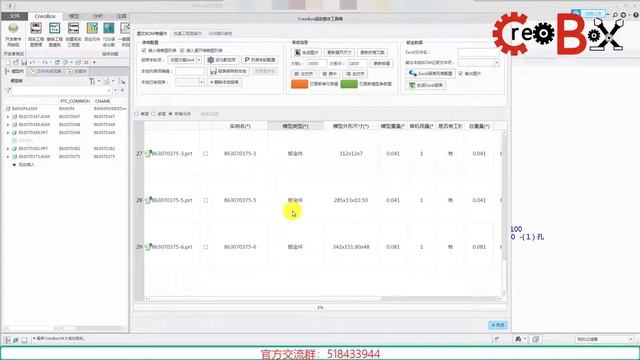Click the part icon of row 27
Image resolution: width=640 pixels, height=360 pixels.
point(148,154)
